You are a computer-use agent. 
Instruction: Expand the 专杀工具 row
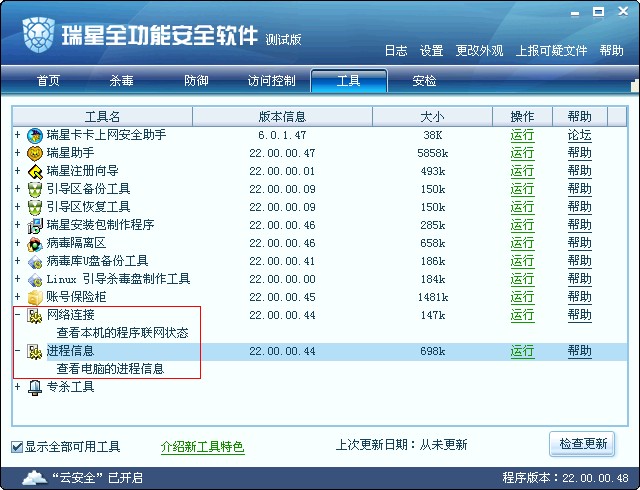pyautogui.click(x=18, y=386)
